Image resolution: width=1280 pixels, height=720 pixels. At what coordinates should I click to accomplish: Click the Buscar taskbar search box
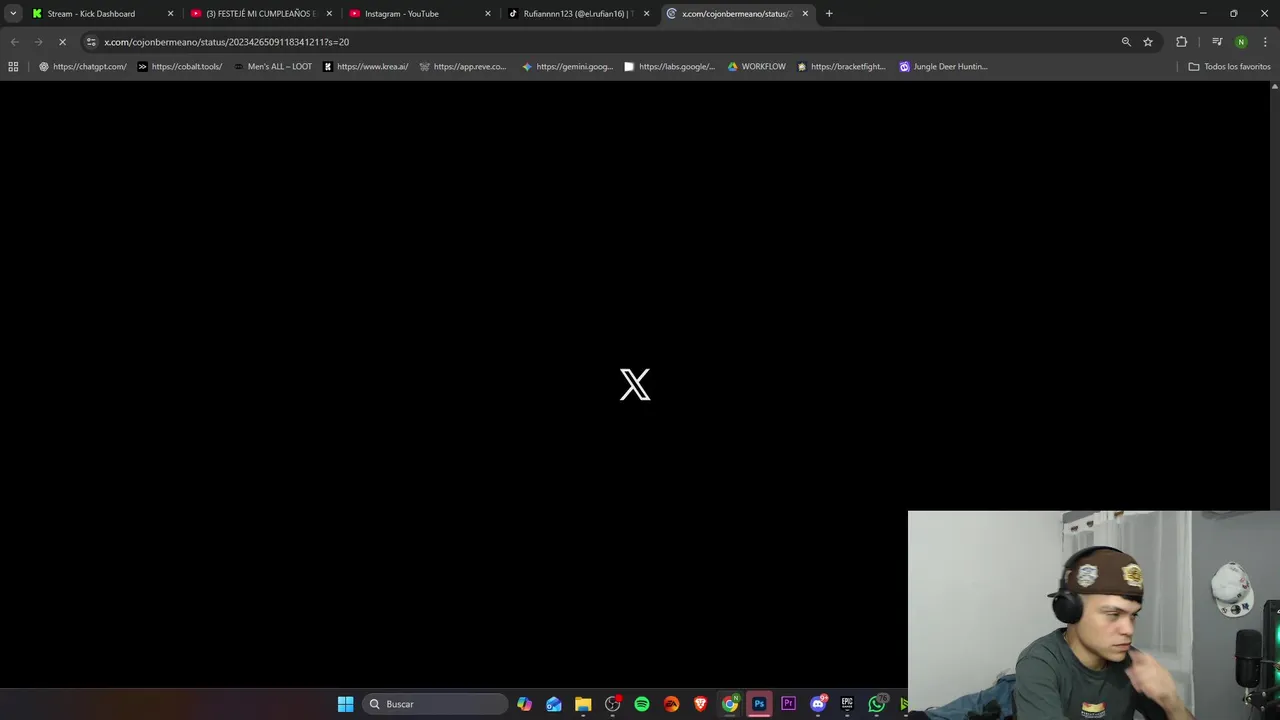pos(434,704)
